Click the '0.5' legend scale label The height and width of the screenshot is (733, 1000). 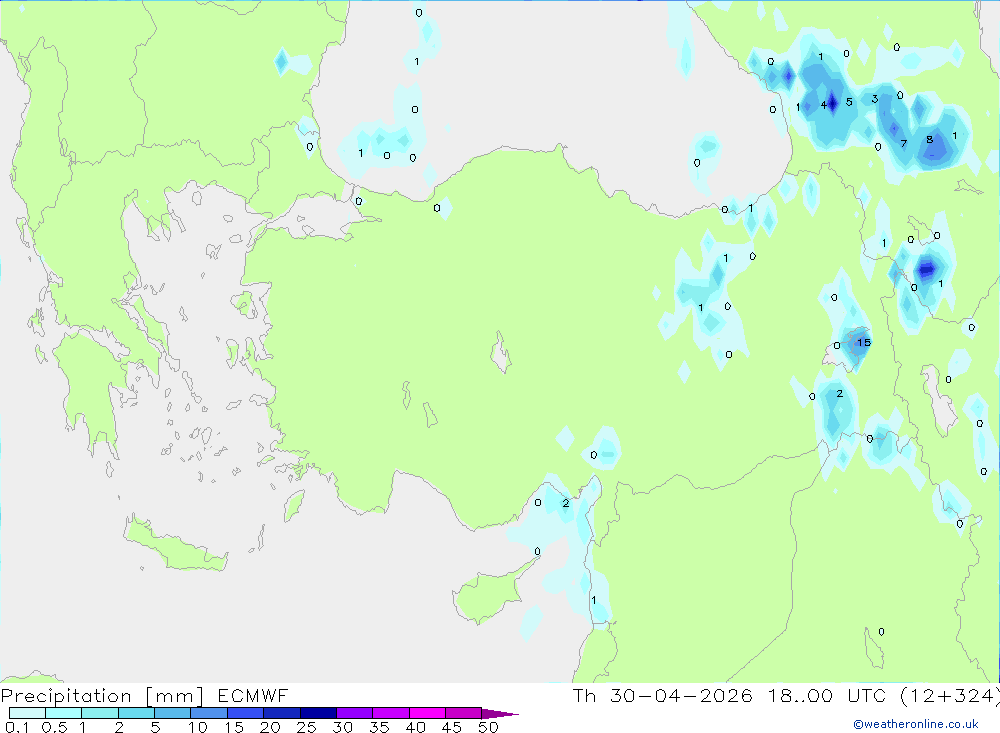tap(54, 727)
